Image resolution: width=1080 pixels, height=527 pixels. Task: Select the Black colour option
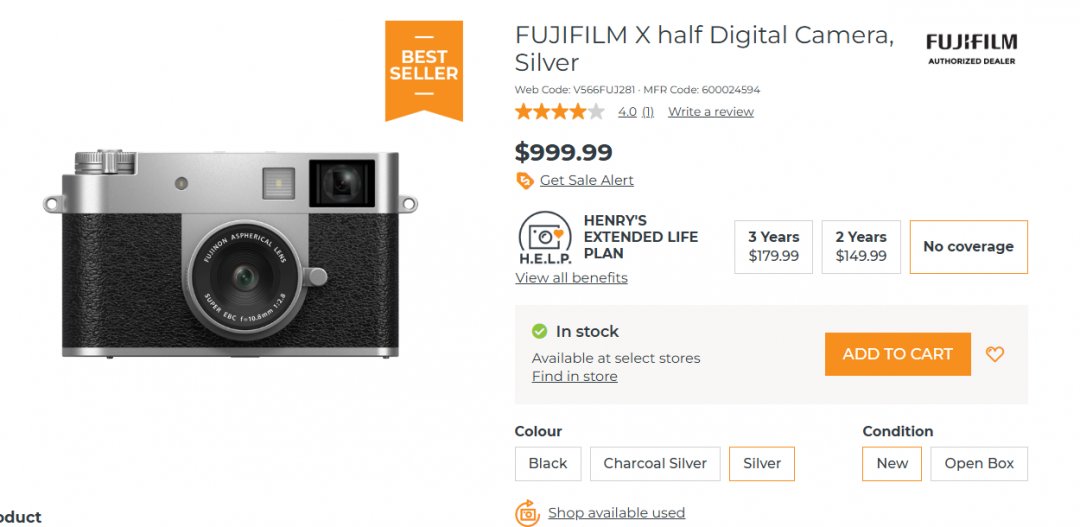tap(547, 463)
